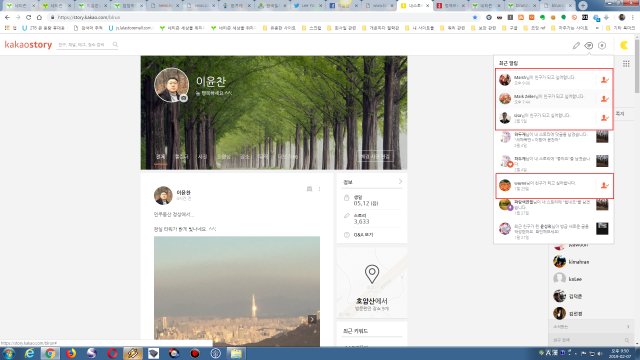The image size is (640, 360).
Task: Click the bookmark icon on the post
Action: (309, 189)
